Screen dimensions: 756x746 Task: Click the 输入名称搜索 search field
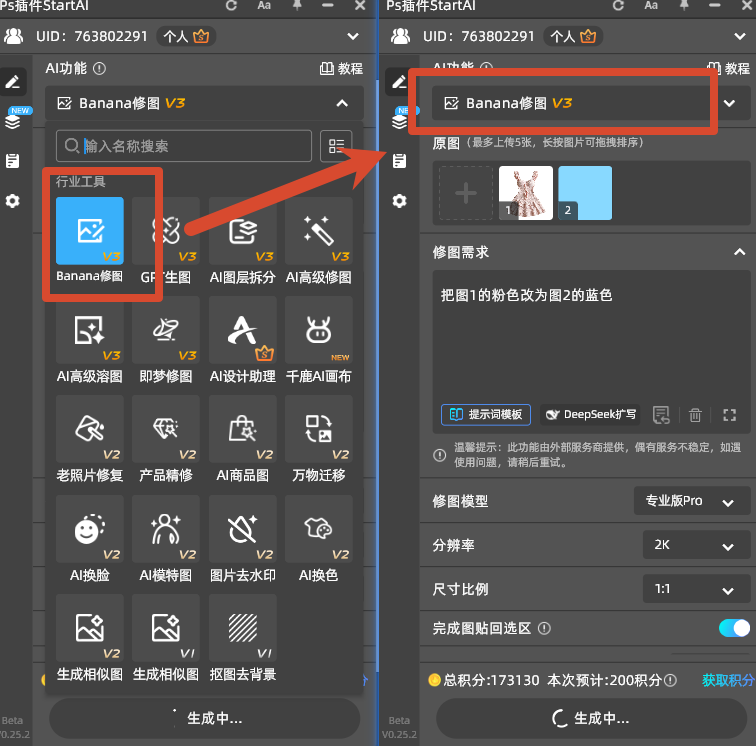[184, 146]
